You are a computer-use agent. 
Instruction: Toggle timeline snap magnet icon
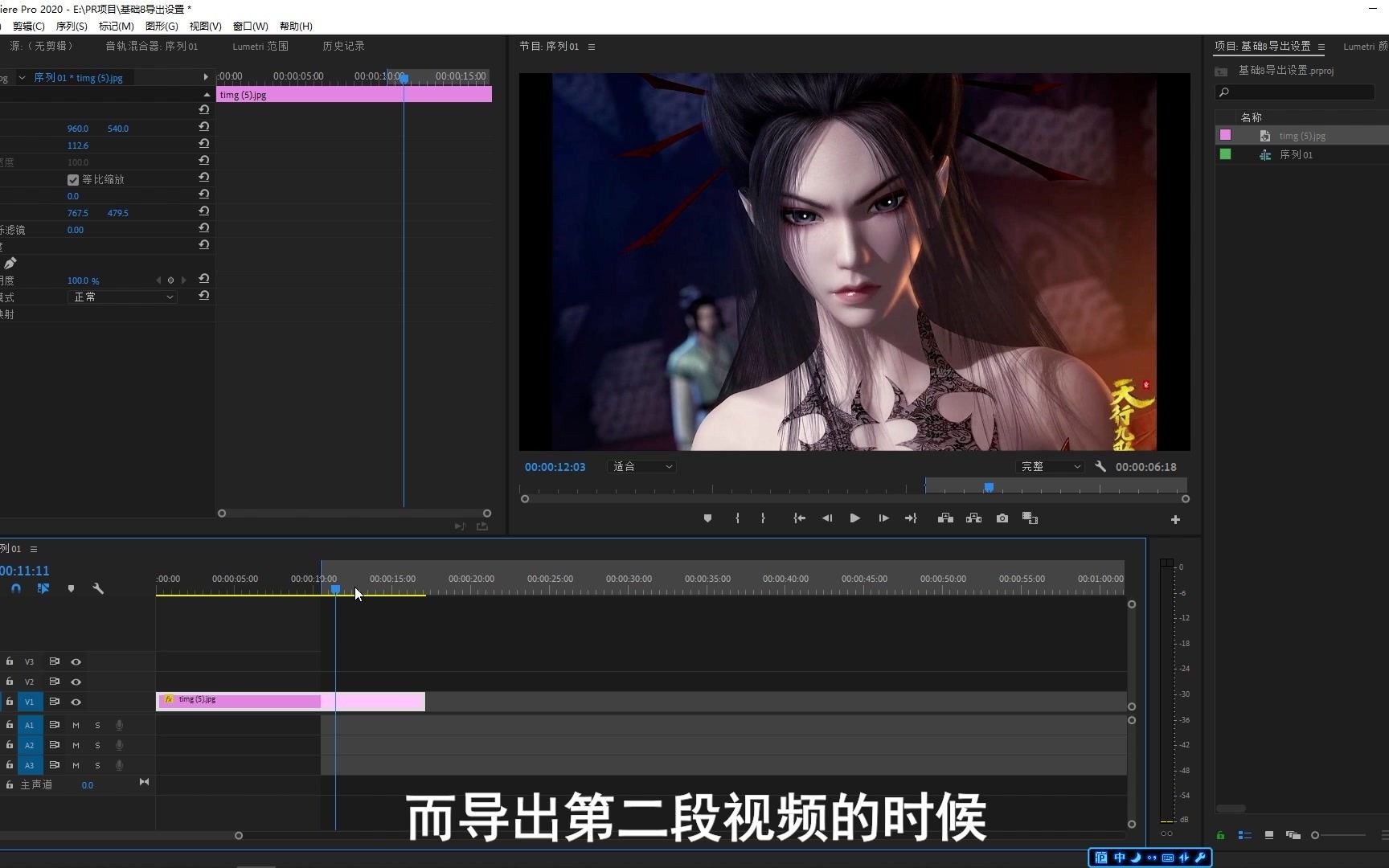tap(16, 588)
